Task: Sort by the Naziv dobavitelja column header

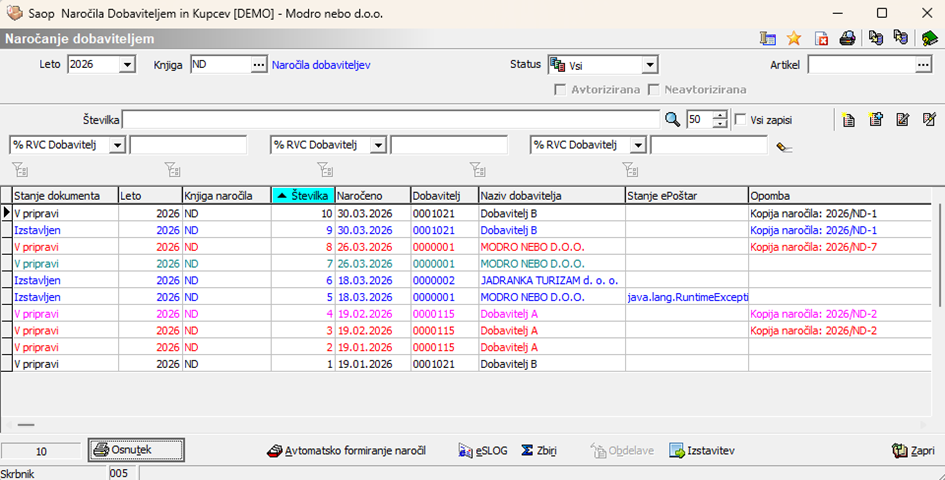Action: [x=551, y=195]
